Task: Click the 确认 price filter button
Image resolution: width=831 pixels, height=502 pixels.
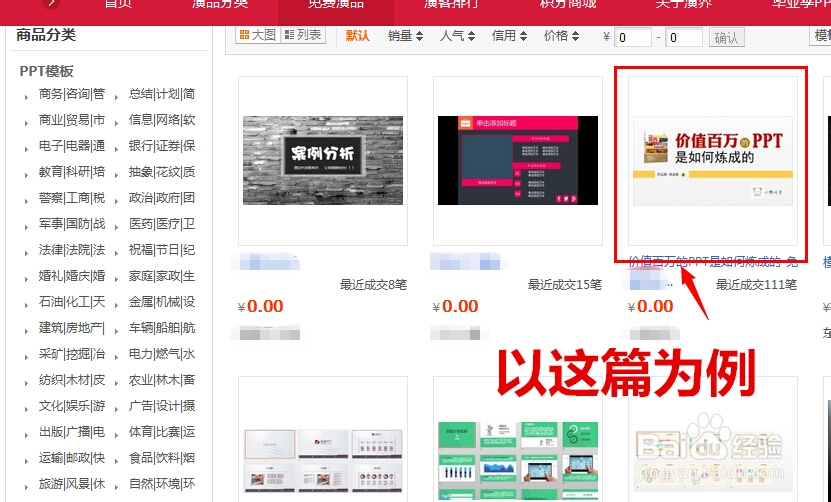Action: point(727,38)
